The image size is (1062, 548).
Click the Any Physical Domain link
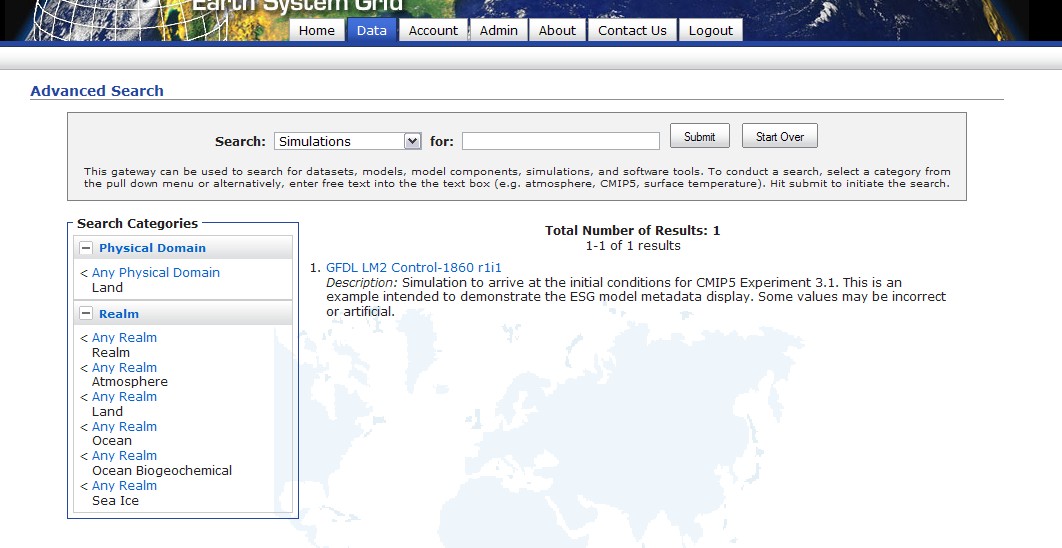(155, 272)
